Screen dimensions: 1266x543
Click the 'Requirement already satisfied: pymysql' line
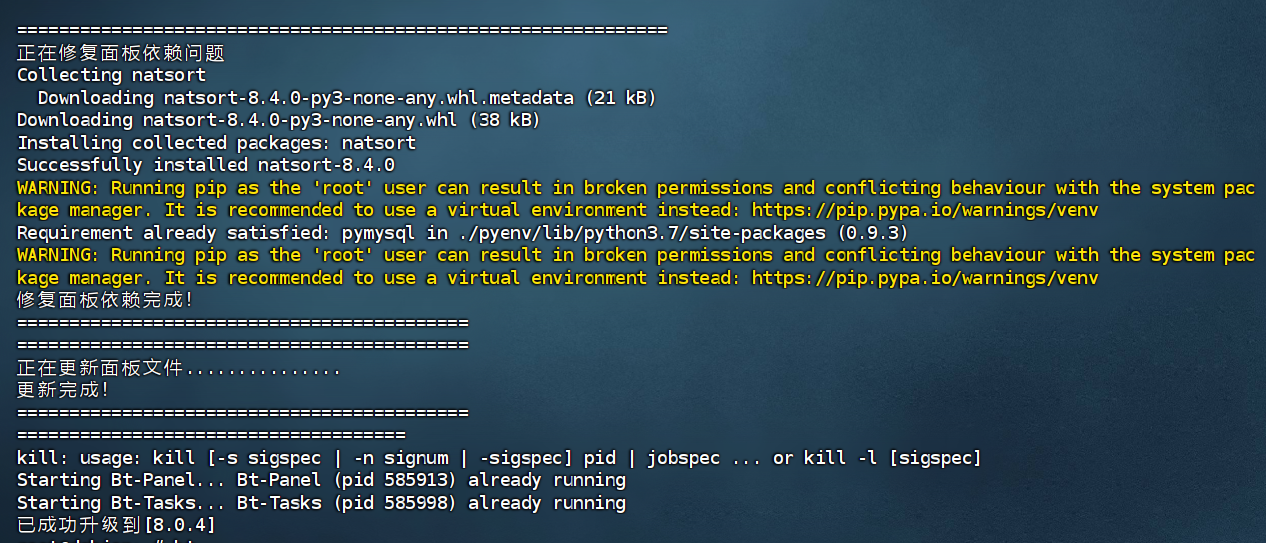(x=462, y=232)
